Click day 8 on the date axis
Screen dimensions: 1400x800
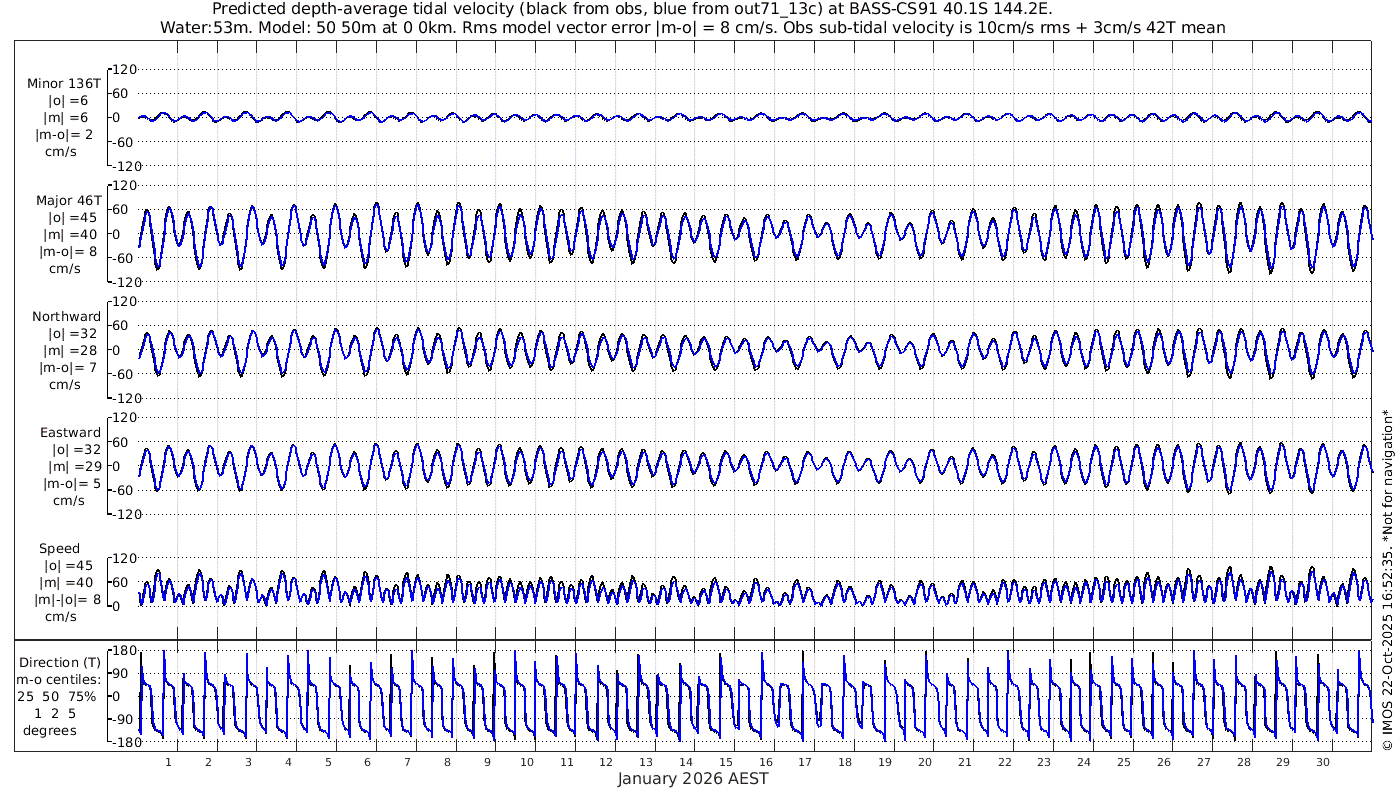pos(447,762)
